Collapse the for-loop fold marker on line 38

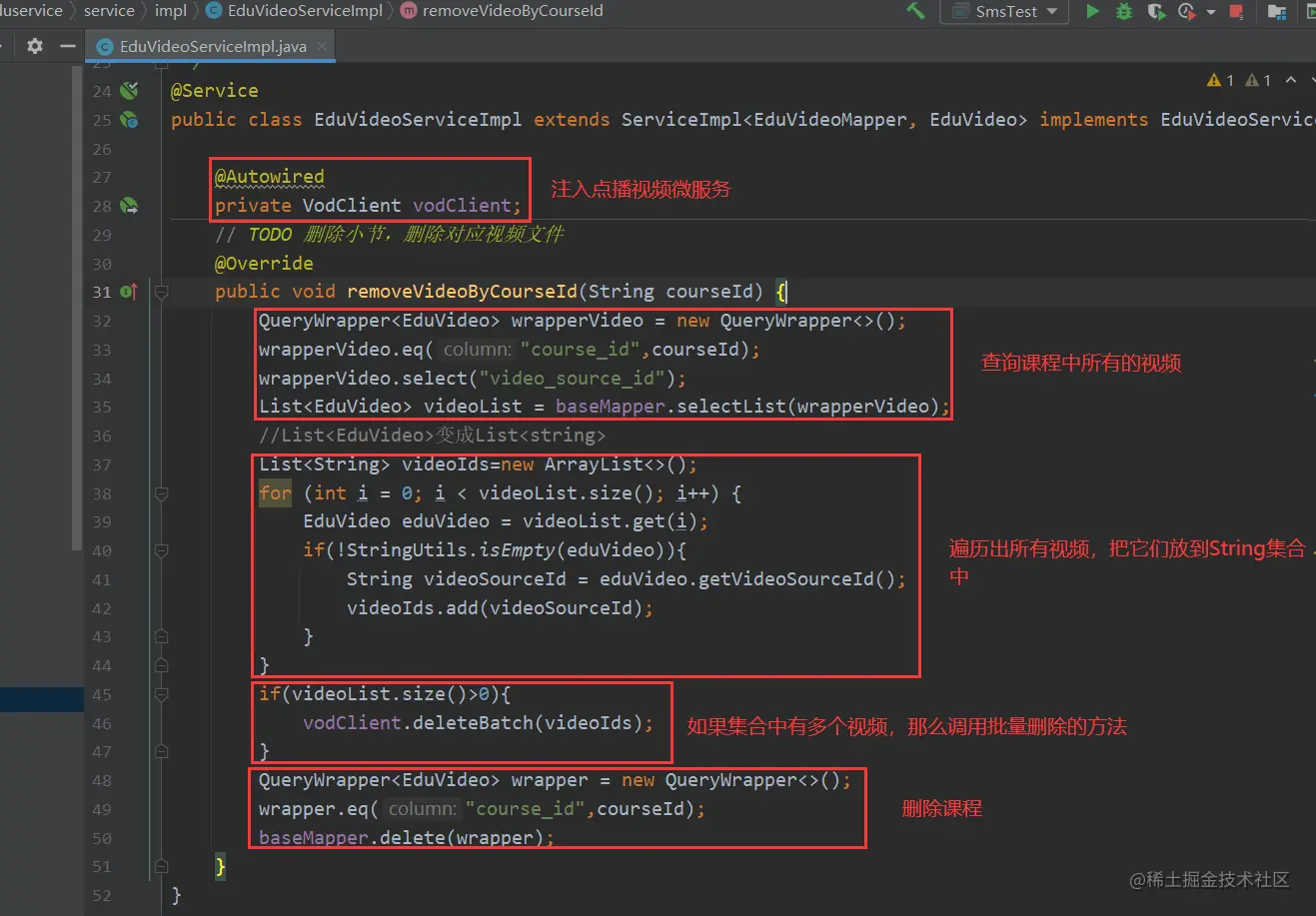[x=161, y=493]
